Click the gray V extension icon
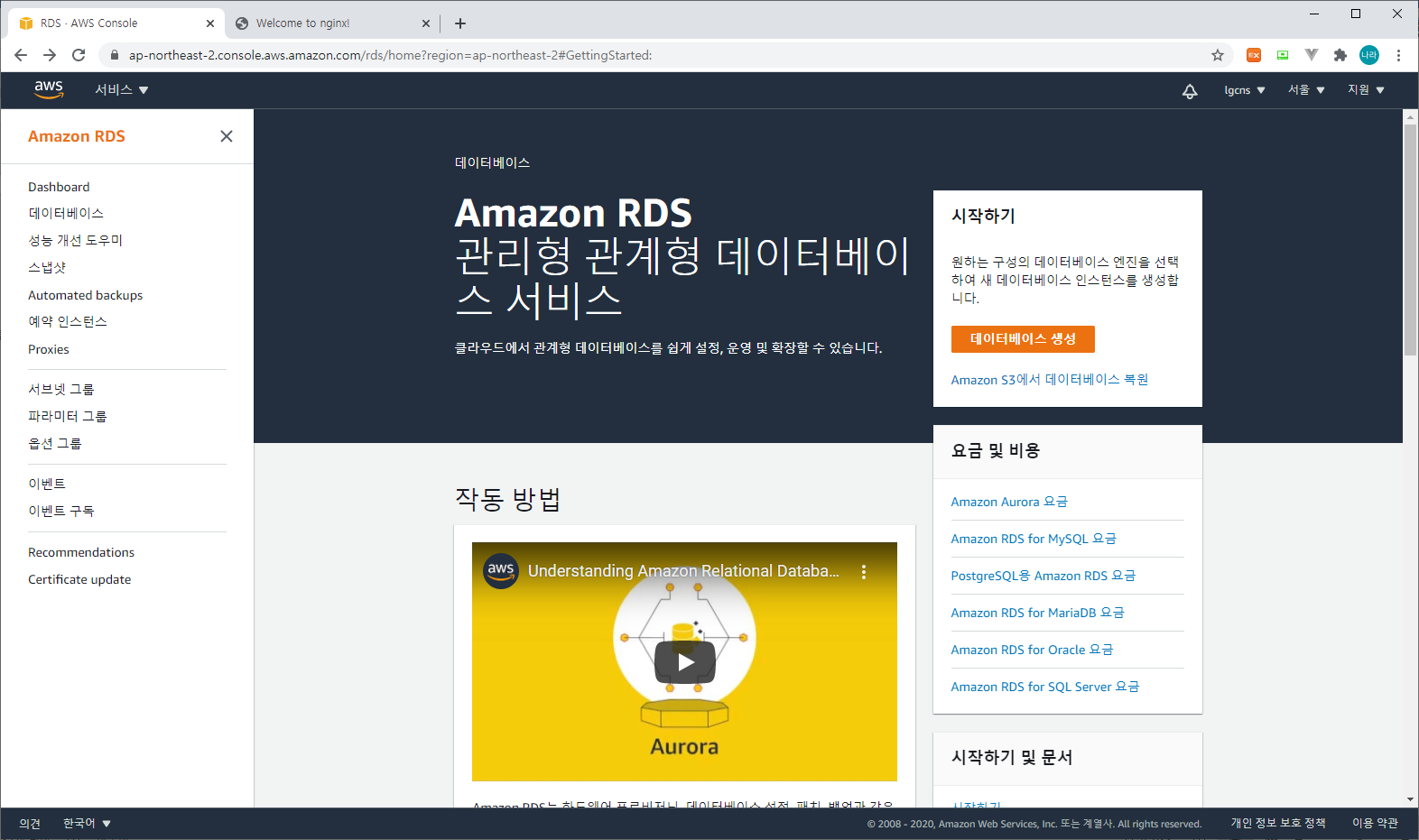The width and height of the screenshot is (1419, 840). point(1312,55)
